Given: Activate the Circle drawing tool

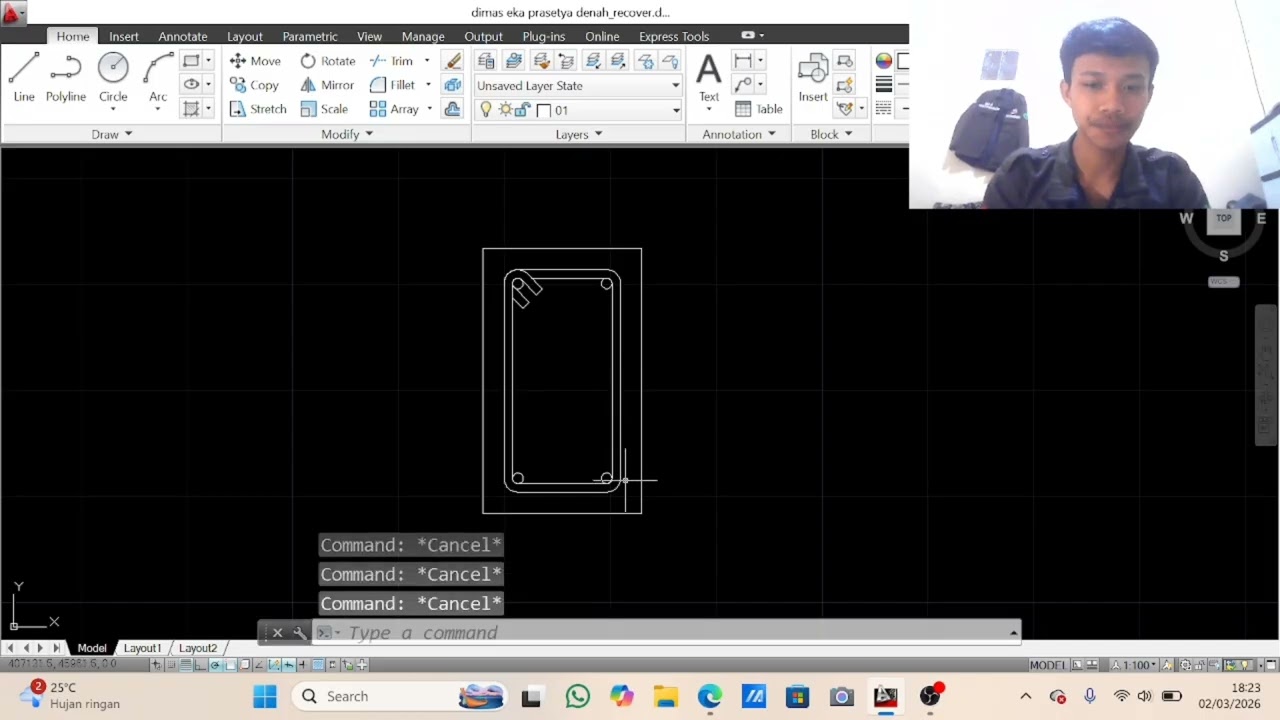Looking at the screenshot, I should (113, 78).
